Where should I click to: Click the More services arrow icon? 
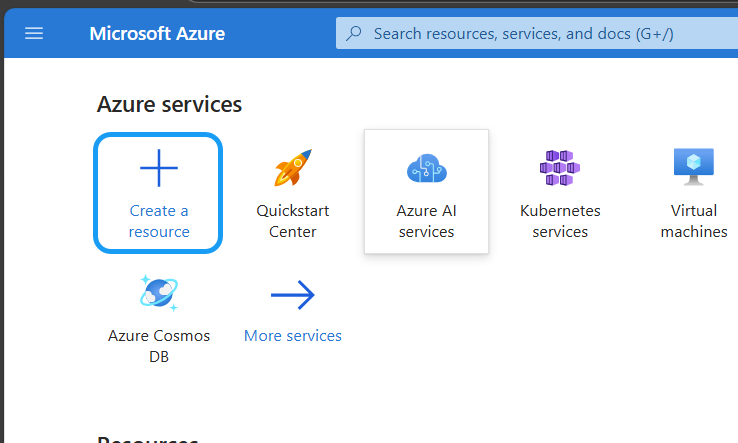(293, 295)
